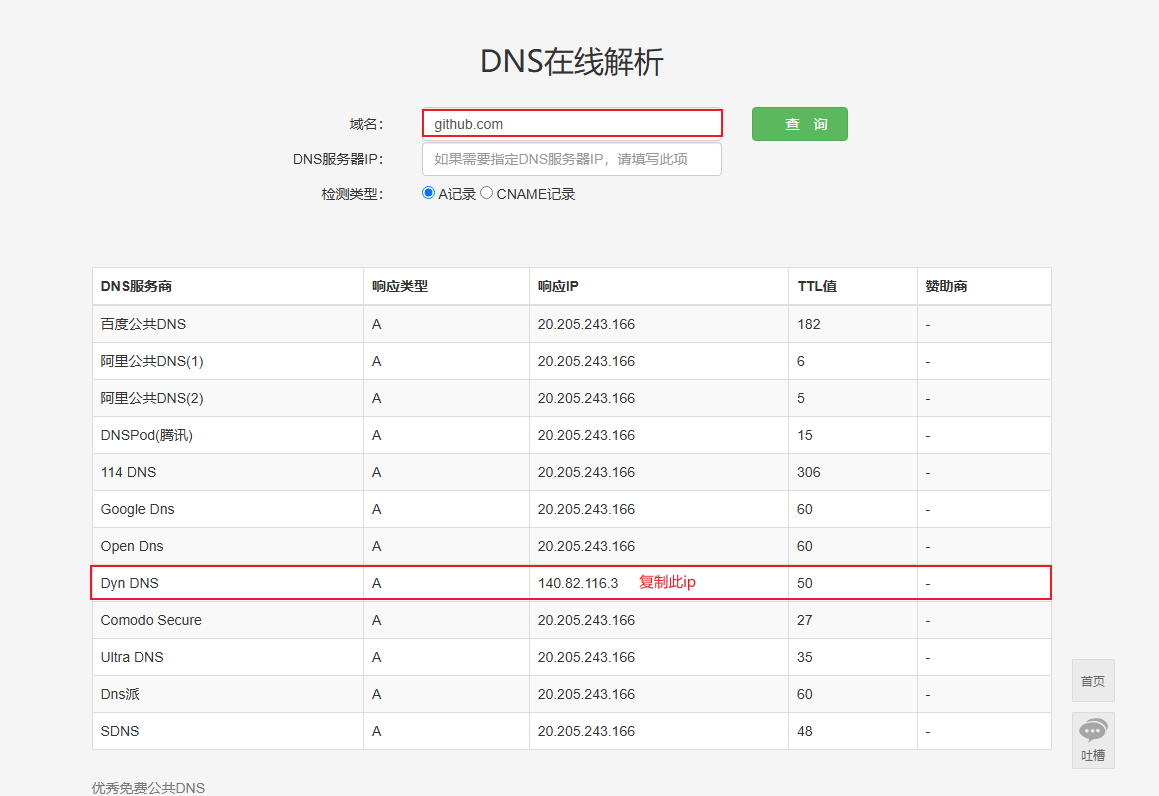This screenshot has width=1159, height=796.
Task: Click the domain field containing github.com
Action: [x=572, y=123]
